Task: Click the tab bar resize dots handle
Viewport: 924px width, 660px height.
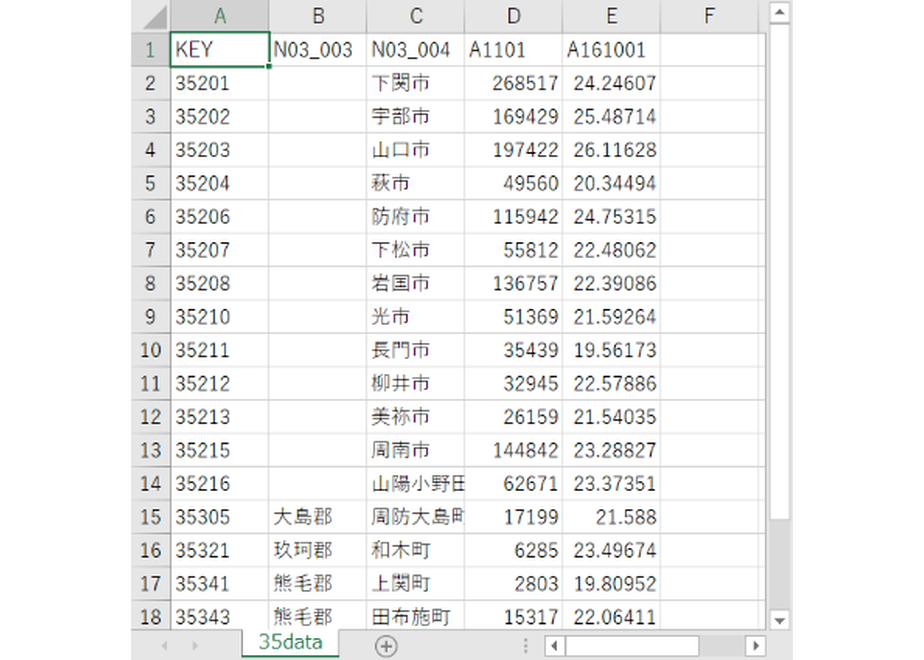Action: click(x=525, y=646)
